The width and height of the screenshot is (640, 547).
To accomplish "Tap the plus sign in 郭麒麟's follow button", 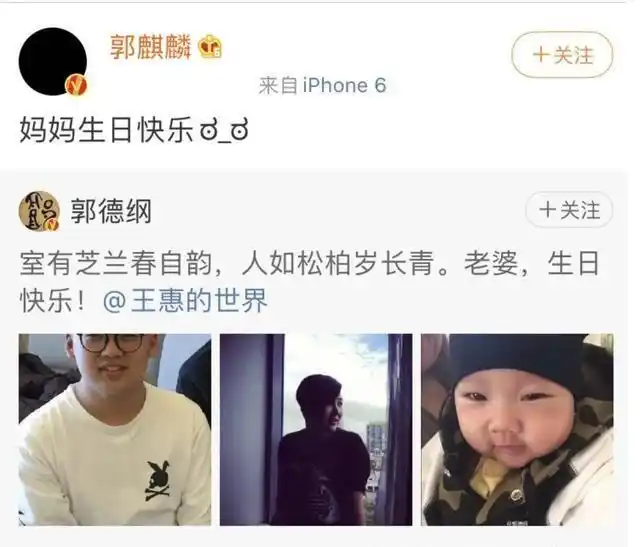I will click(x=540, y=55).
